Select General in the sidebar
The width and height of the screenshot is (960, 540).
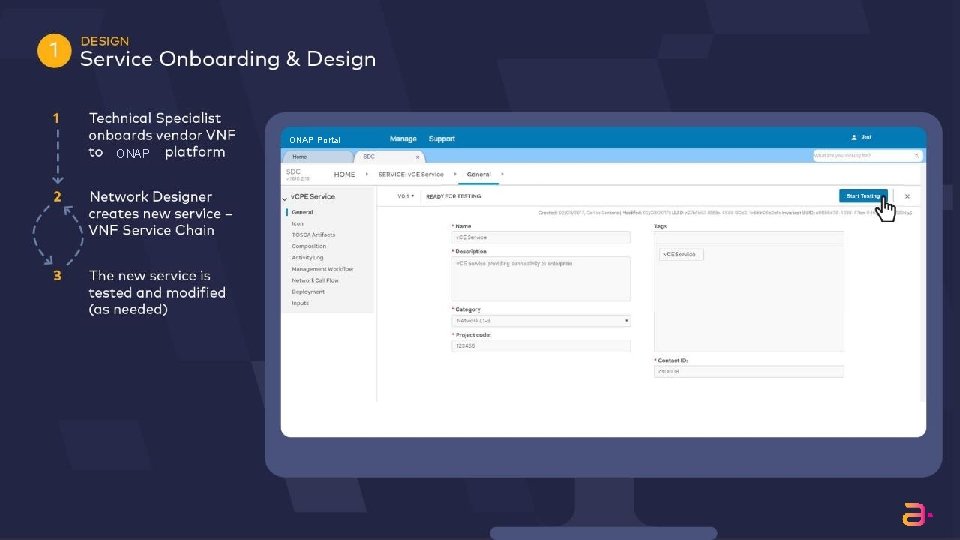302,212
